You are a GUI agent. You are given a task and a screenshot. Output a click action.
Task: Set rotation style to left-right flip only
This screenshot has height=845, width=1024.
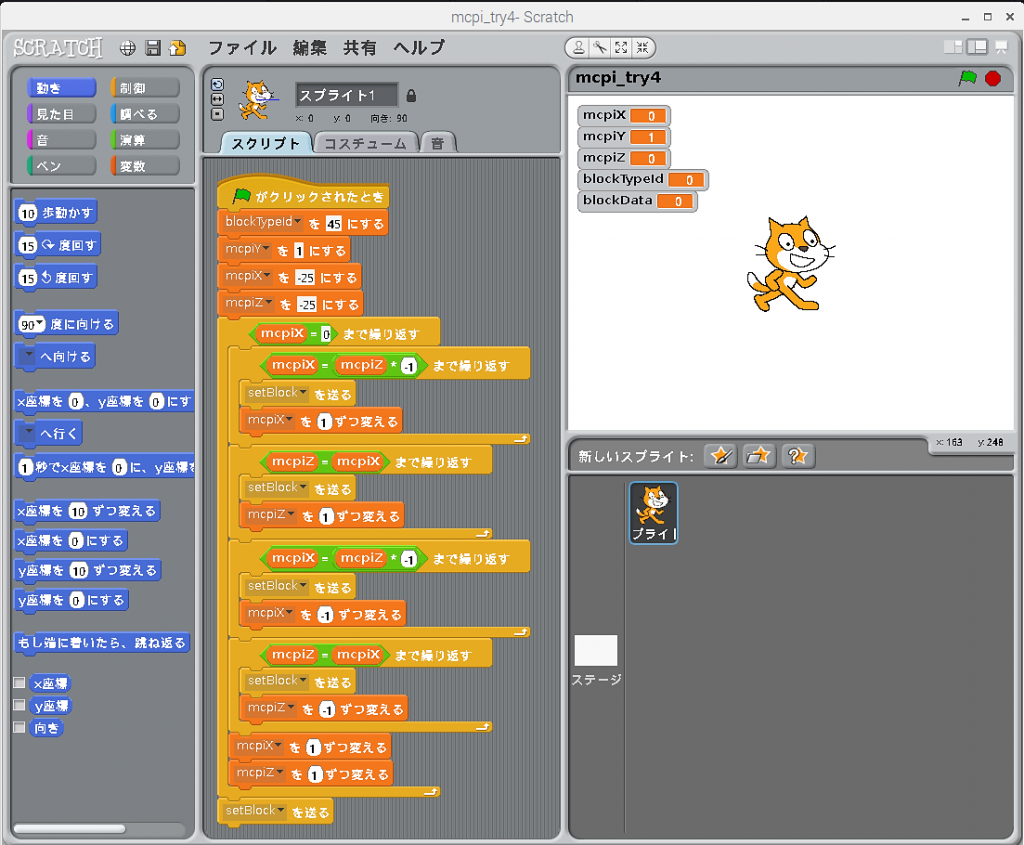coord(217,99)
